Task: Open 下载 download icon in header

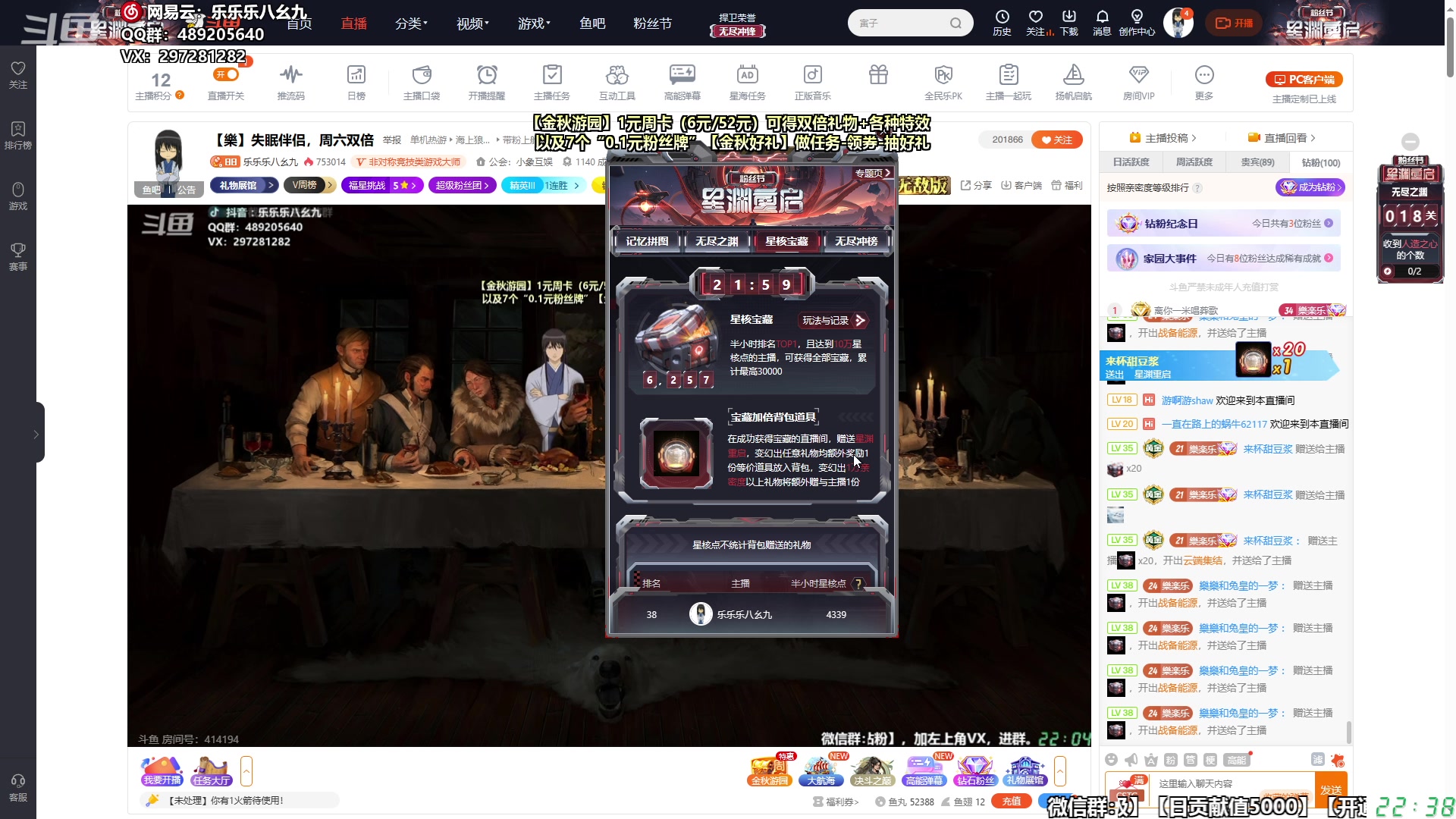Action: (x=1068, y=23)
